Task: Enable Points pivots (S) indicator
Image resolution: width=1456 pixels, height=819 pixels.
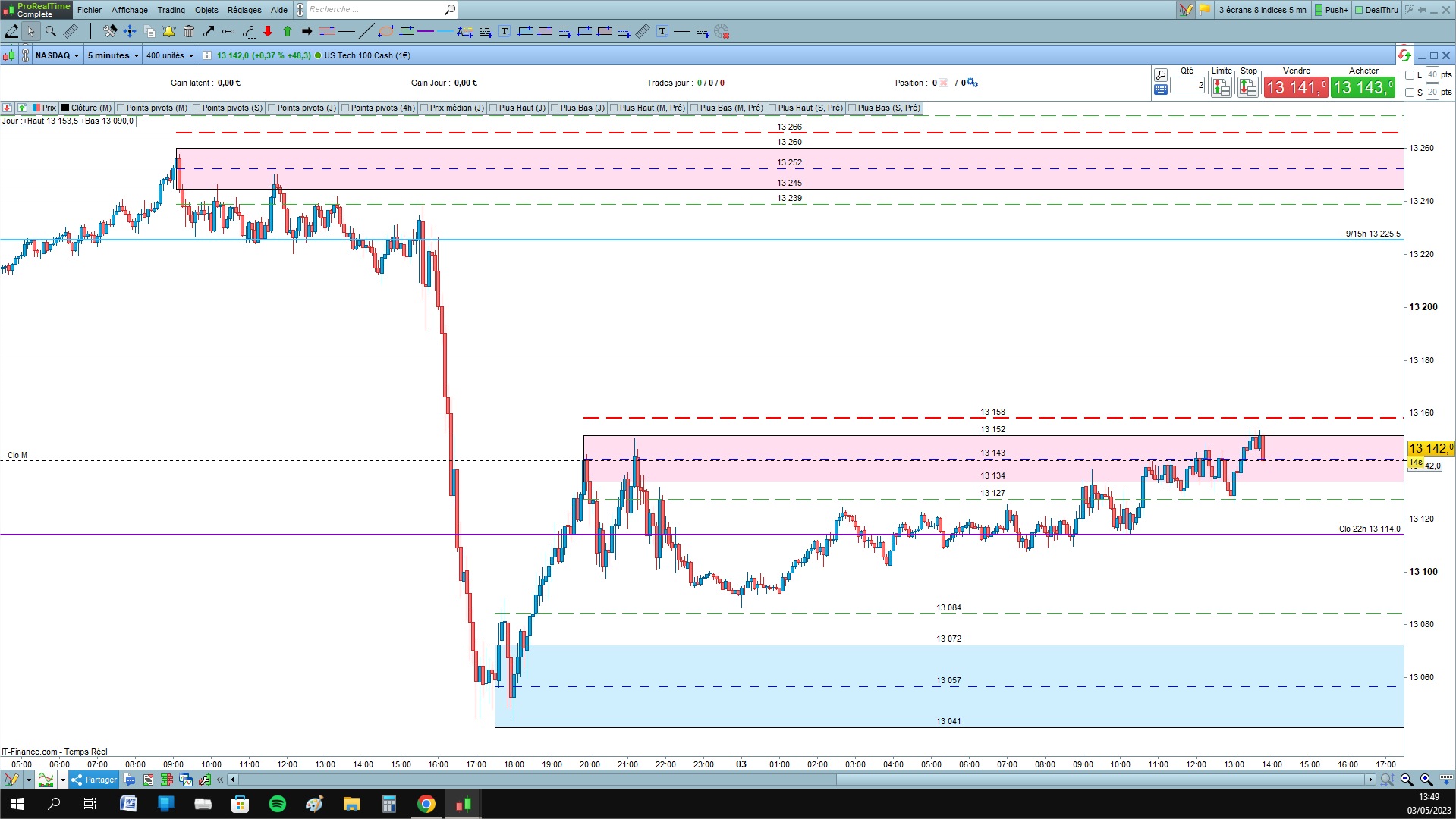Action: point(197,108)
